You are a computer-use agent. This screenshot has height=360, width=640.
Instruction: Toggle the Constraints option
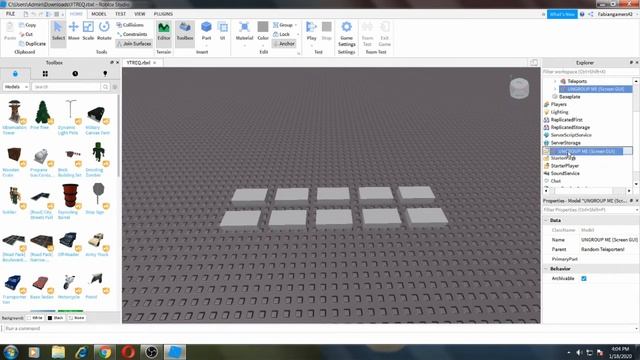tap(131, 34)
